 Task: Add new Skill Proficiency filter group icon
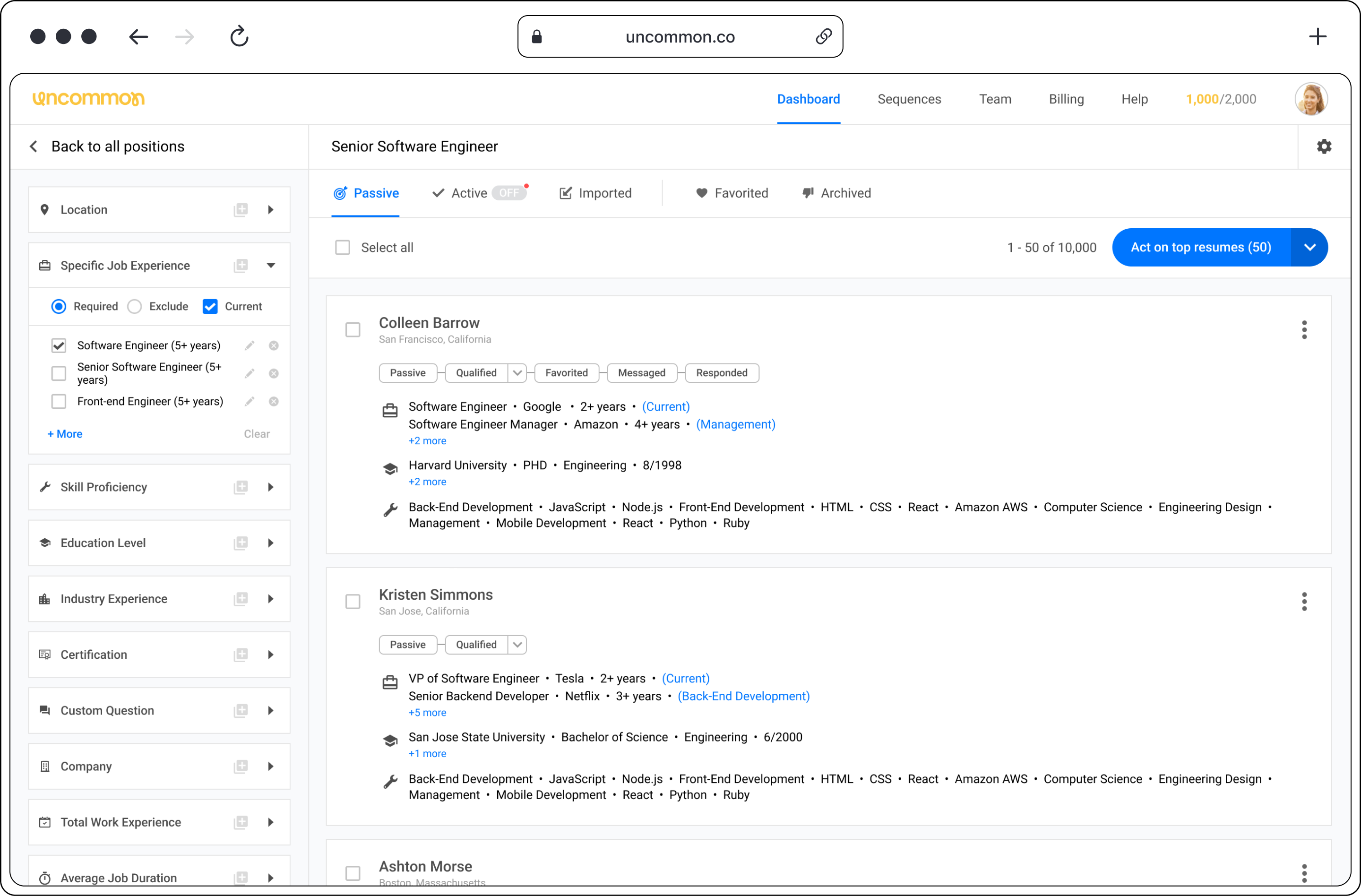pos(241,487)
